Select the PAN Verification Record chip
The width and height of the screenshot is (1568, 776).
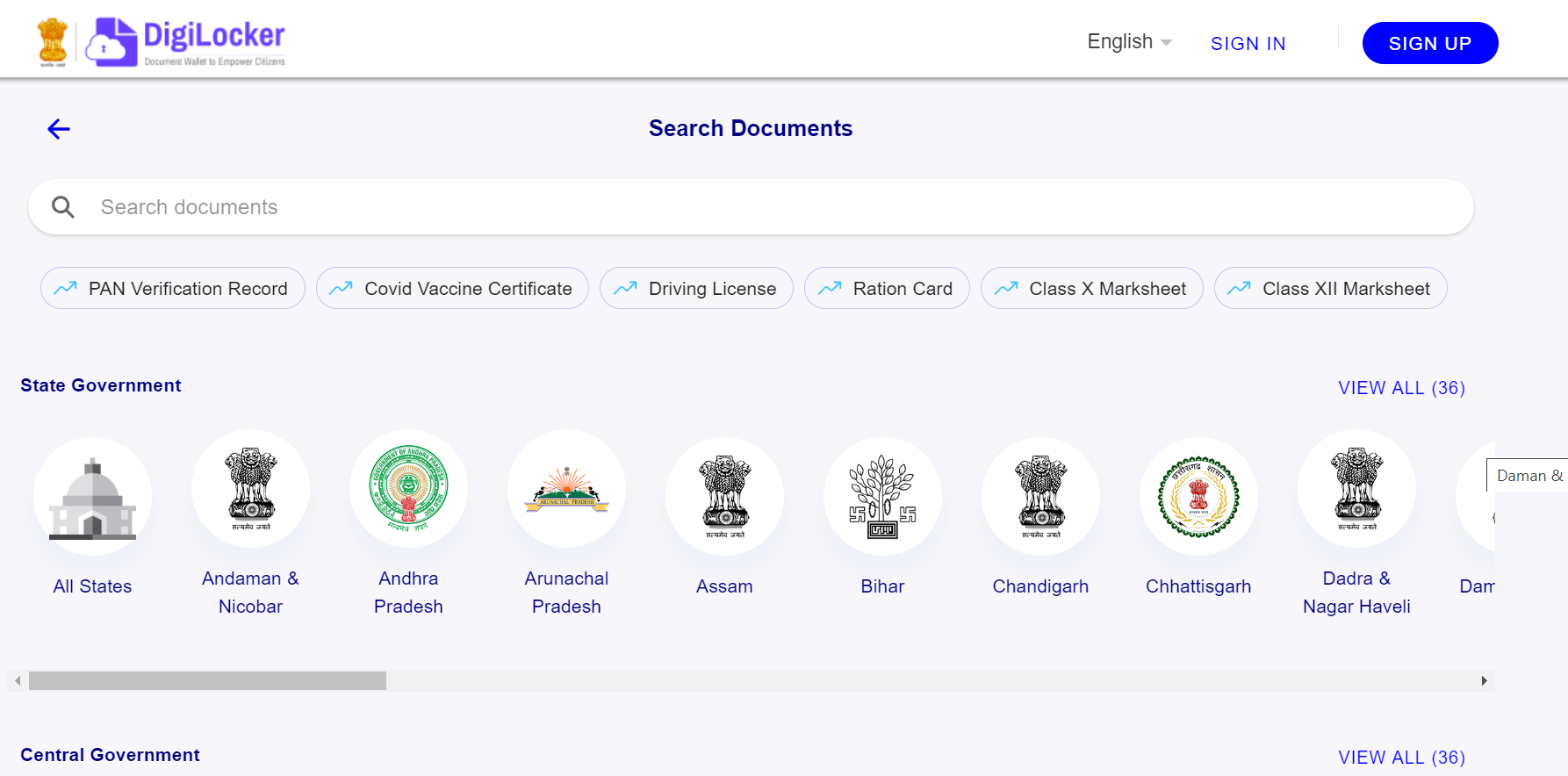tap(173, 289)
